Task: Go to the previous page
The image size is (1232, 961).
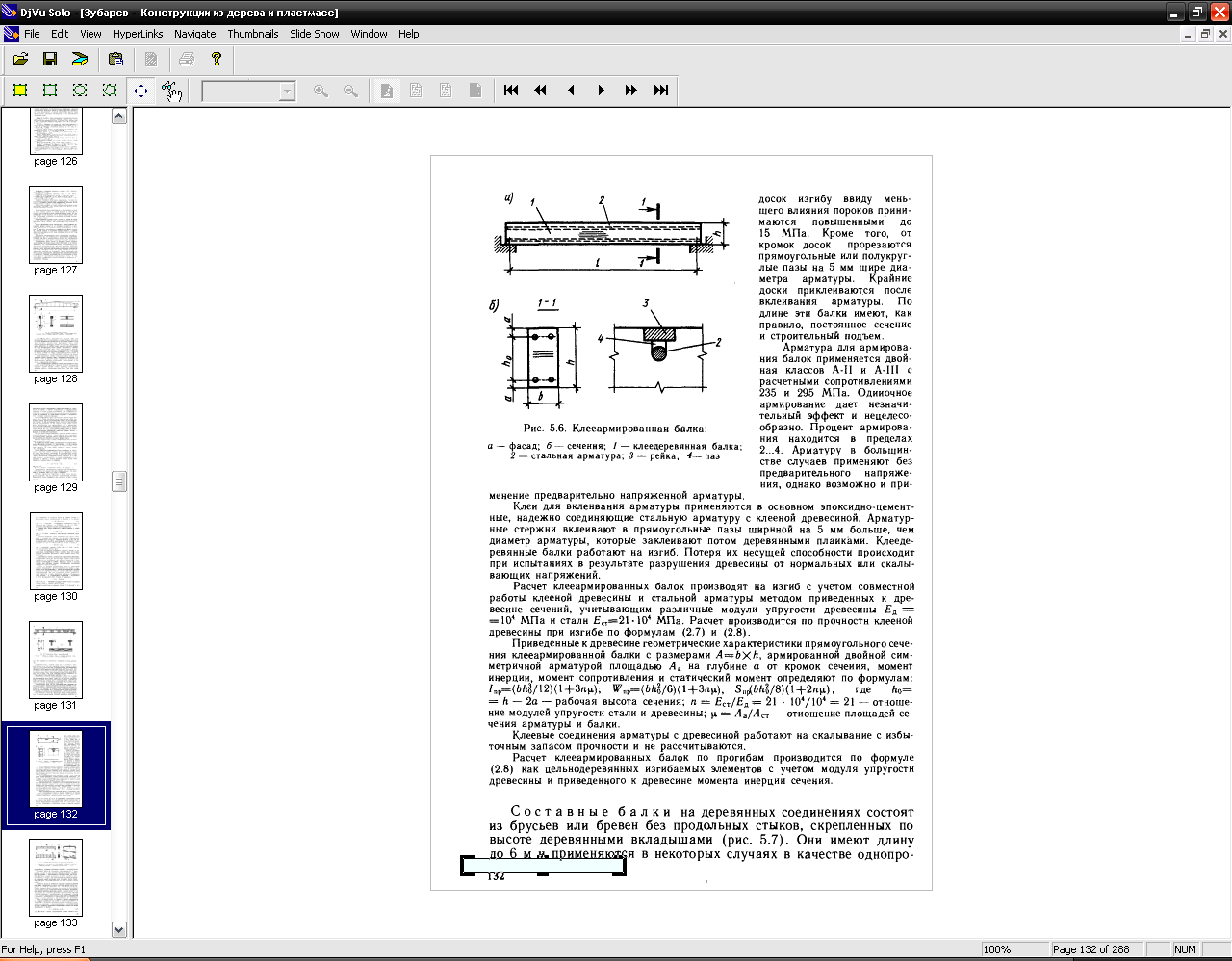Action: click(571, 91)
